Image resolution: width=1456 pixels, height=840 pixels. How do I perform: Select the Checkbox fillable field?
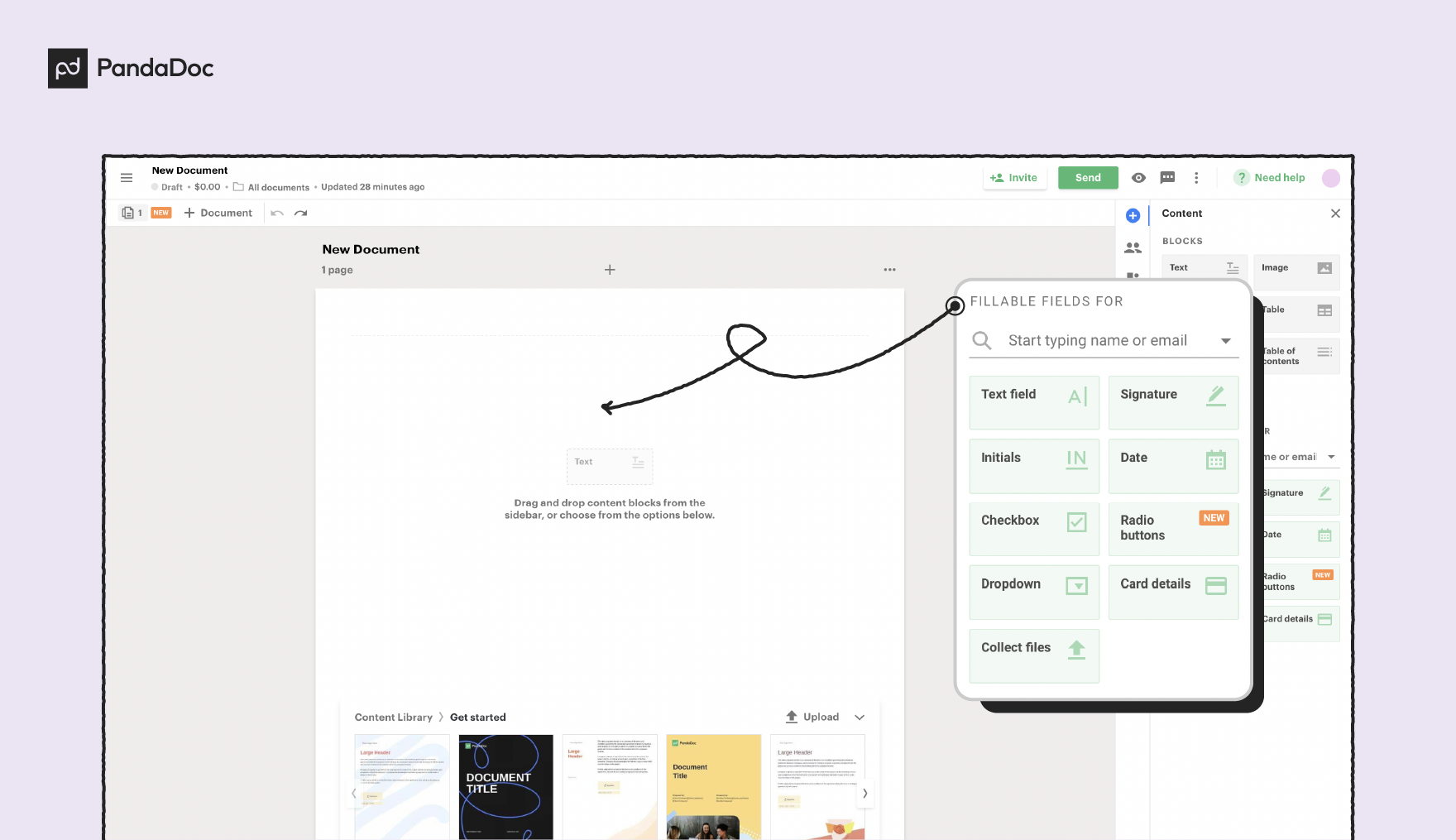tap(1033, 529)
